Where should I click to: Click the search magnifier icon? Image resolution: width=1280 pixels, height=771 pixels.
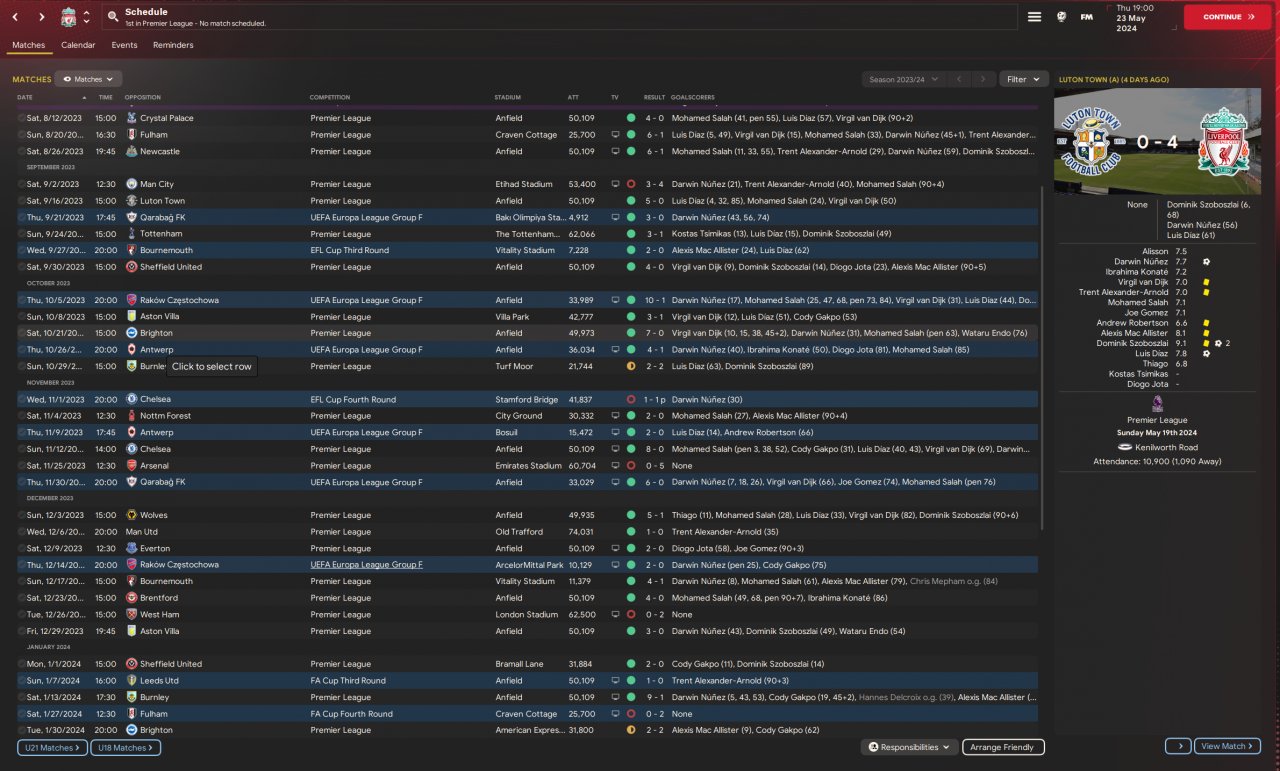point(113,17)
